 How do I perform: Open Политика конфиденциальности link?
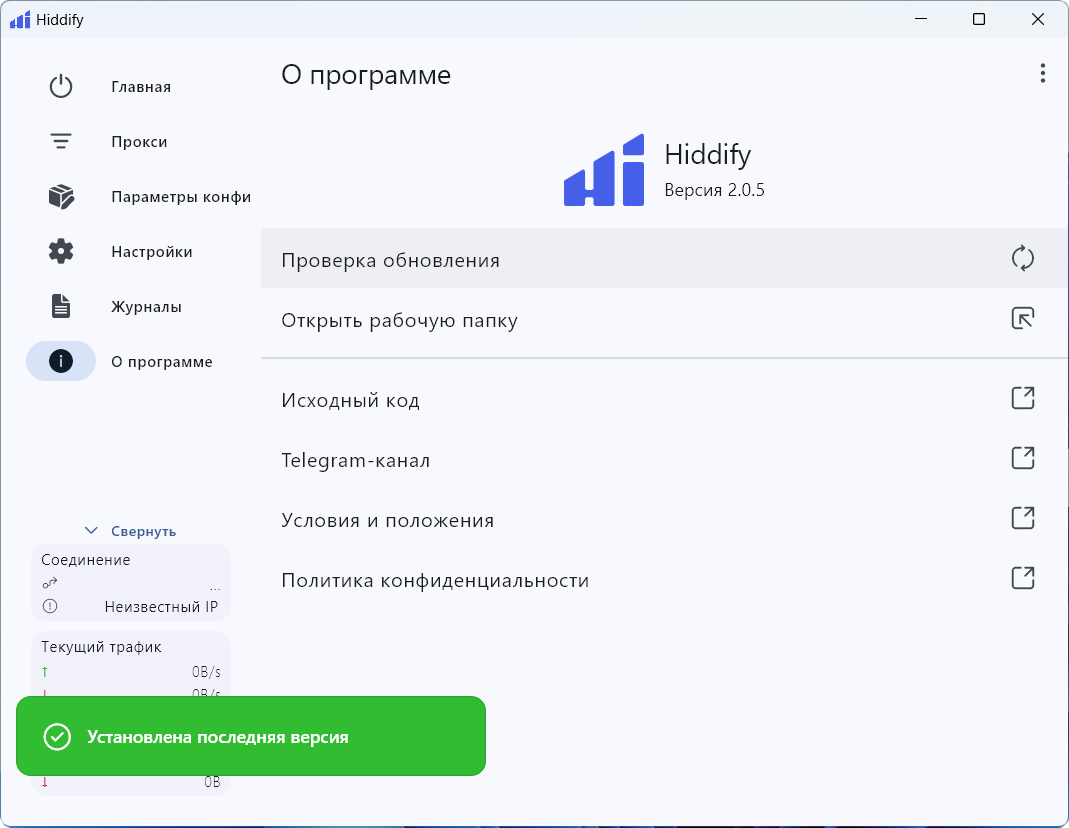pos(435,581)
